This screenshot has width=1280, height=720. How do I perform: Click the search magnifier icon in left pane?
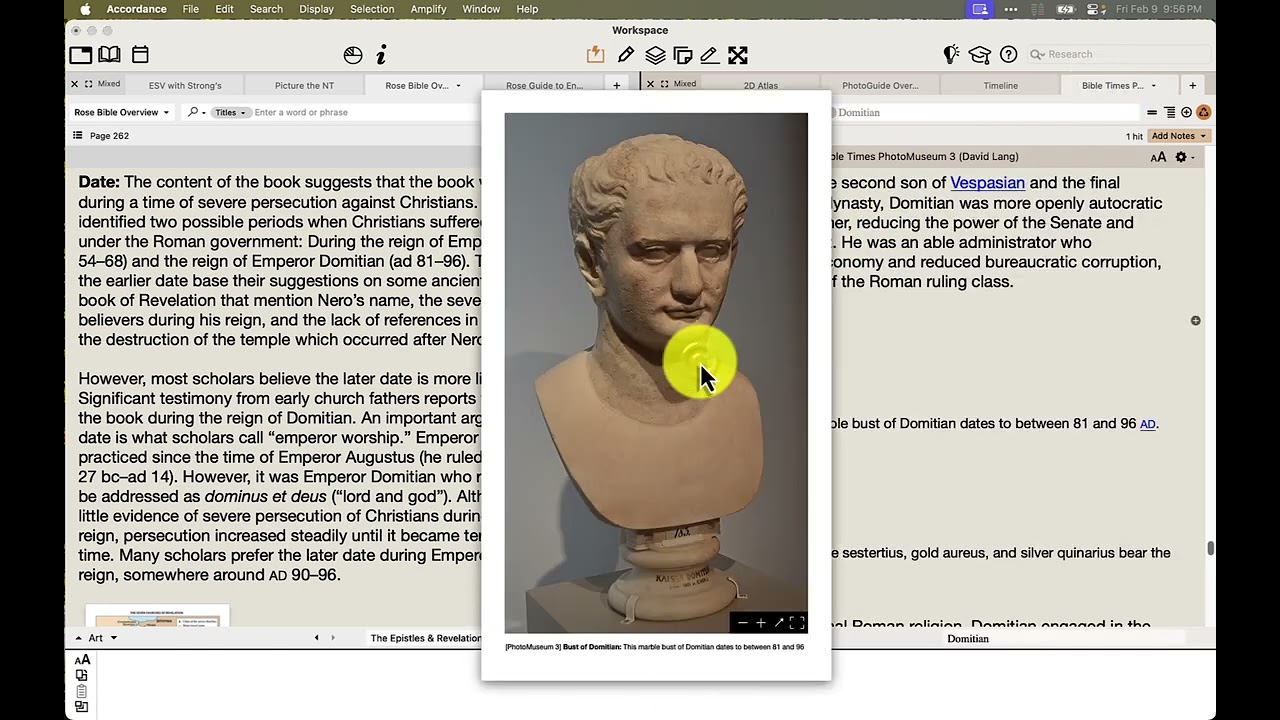[x=193, y=112]
